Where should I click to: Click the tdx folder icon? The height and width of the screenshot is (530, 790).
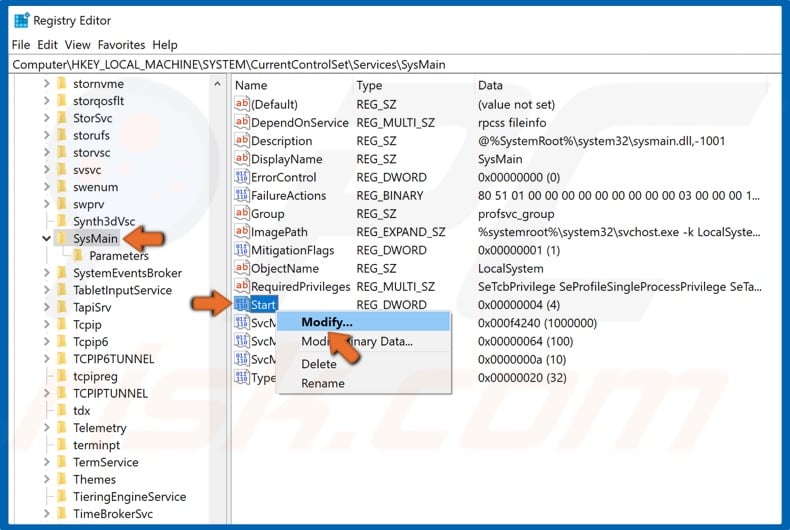point(62,411)
